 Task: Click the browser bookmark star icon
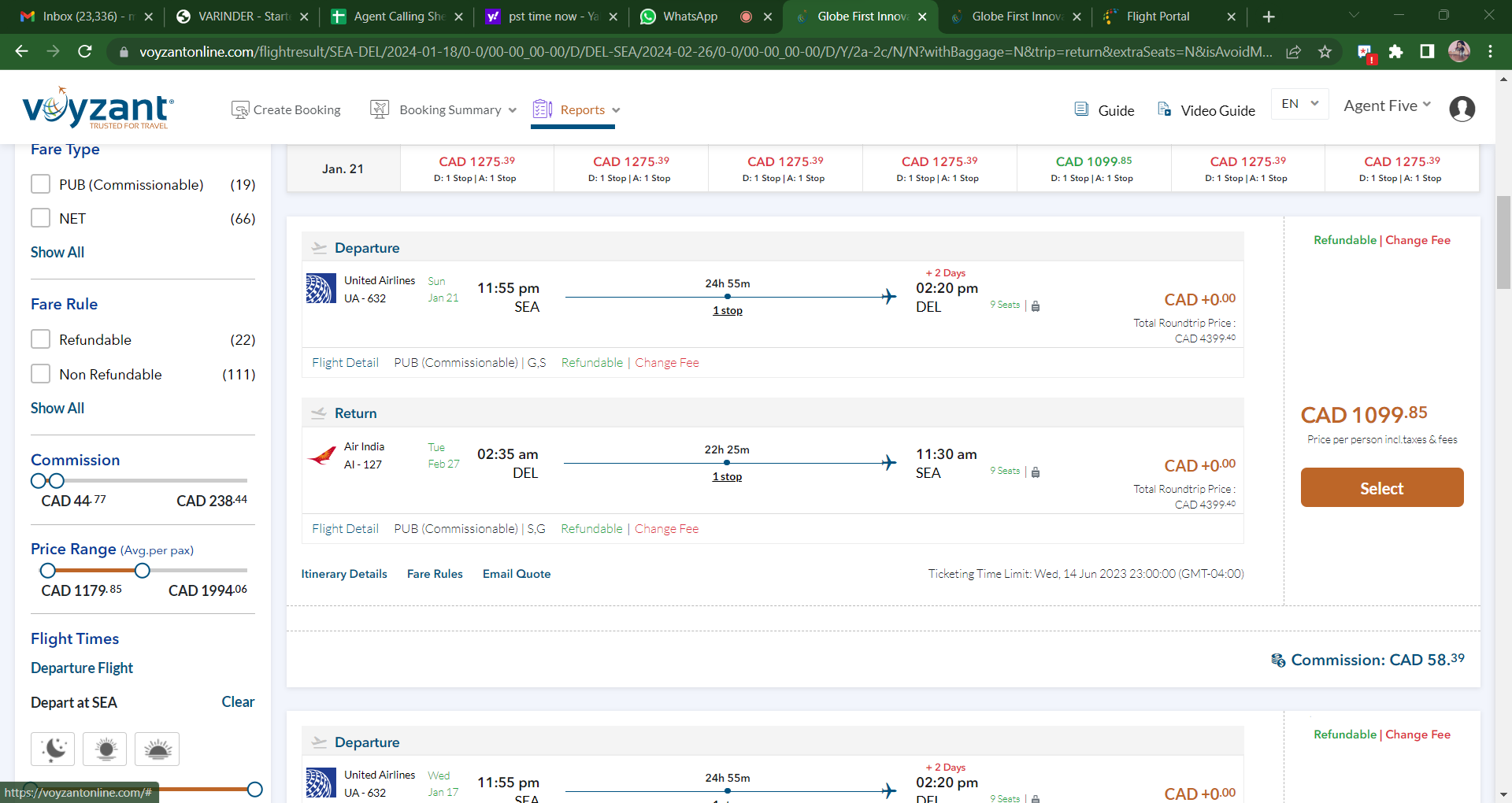click(1325, 52)
